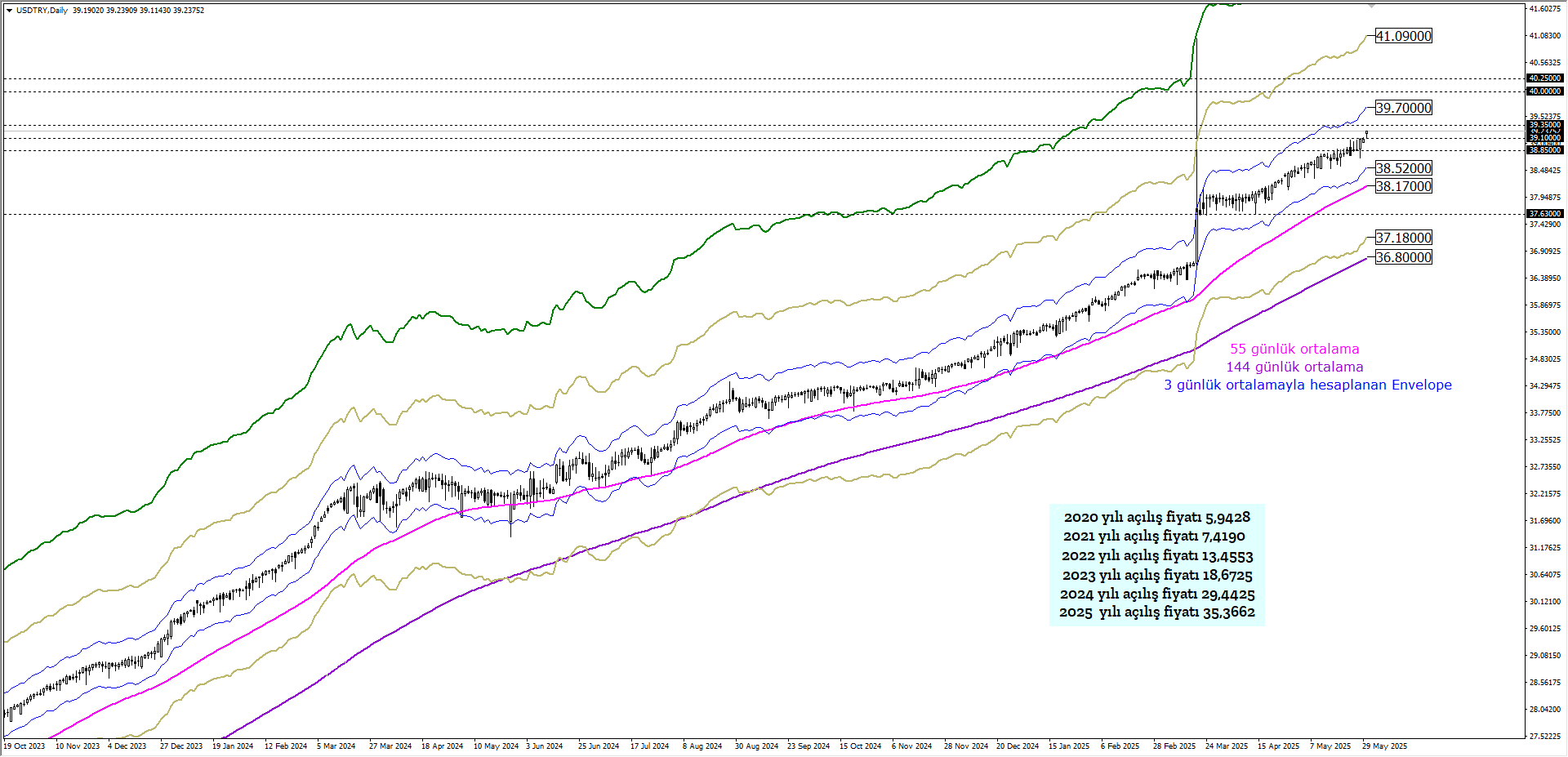Click the '8 Aug 2024' date axis label
The width and height of the screenshot is (1568, 757).
tap(702, 746)
